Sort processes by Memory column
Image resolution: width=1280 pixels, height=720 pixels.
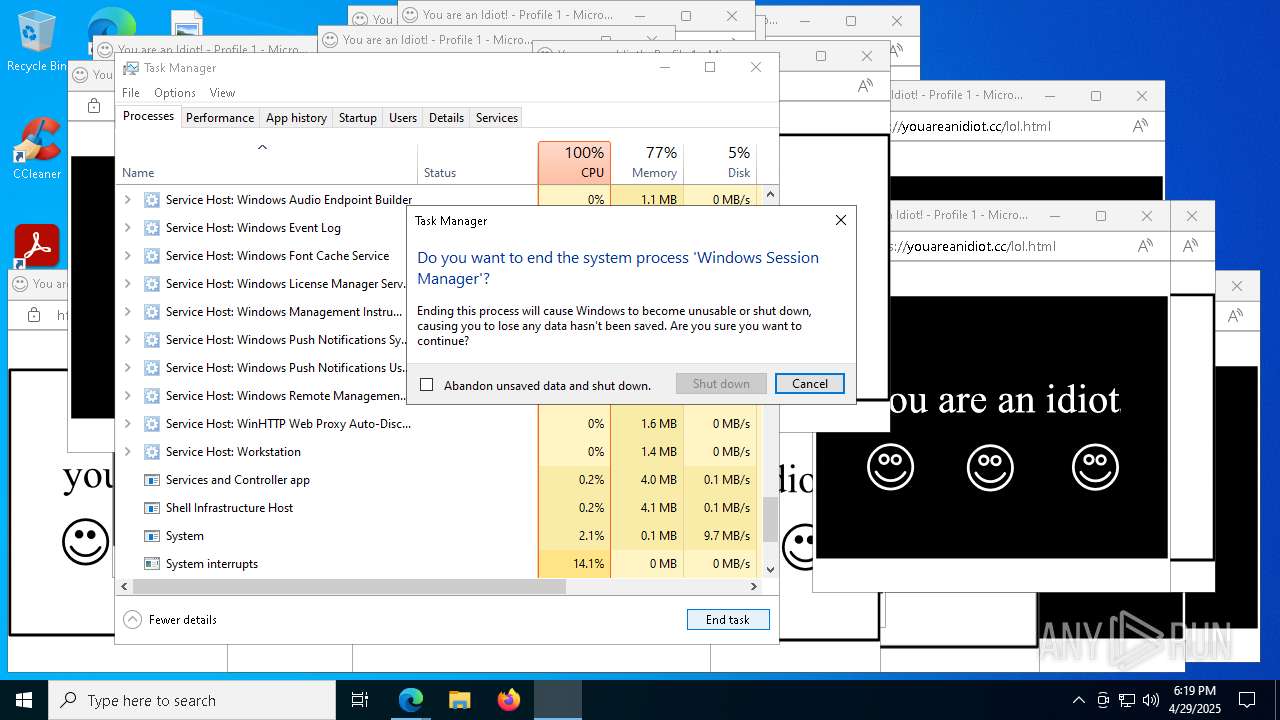647,162
